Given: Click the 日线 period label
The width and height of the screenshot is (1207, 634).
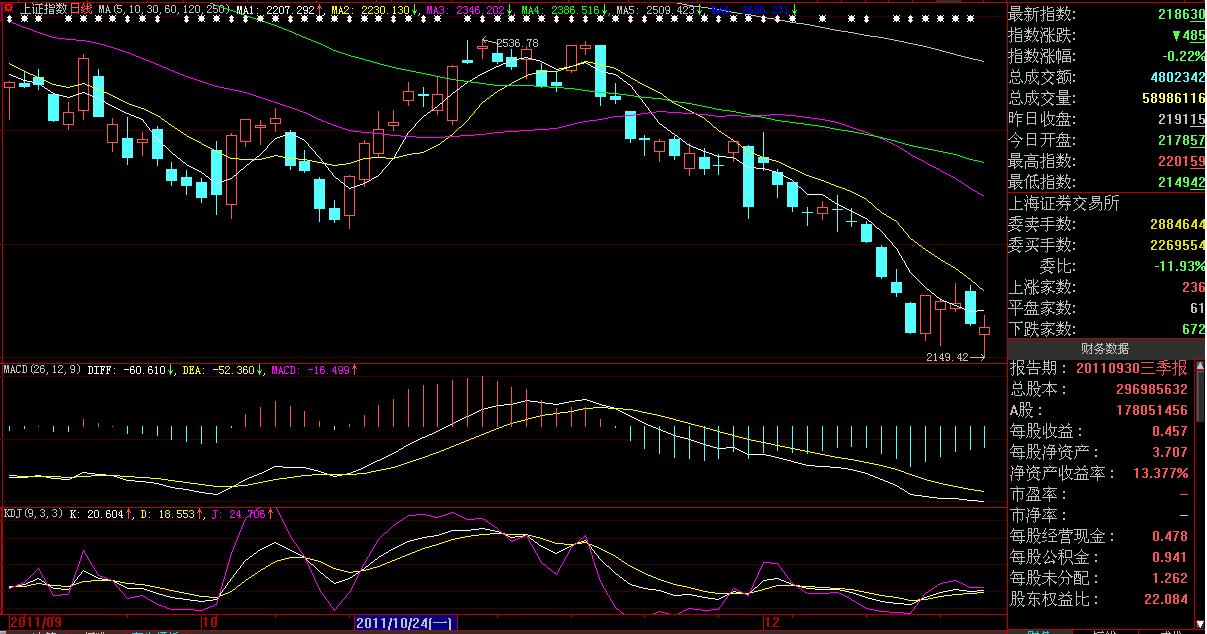Looking at the screenshot, I should [81, 8].
